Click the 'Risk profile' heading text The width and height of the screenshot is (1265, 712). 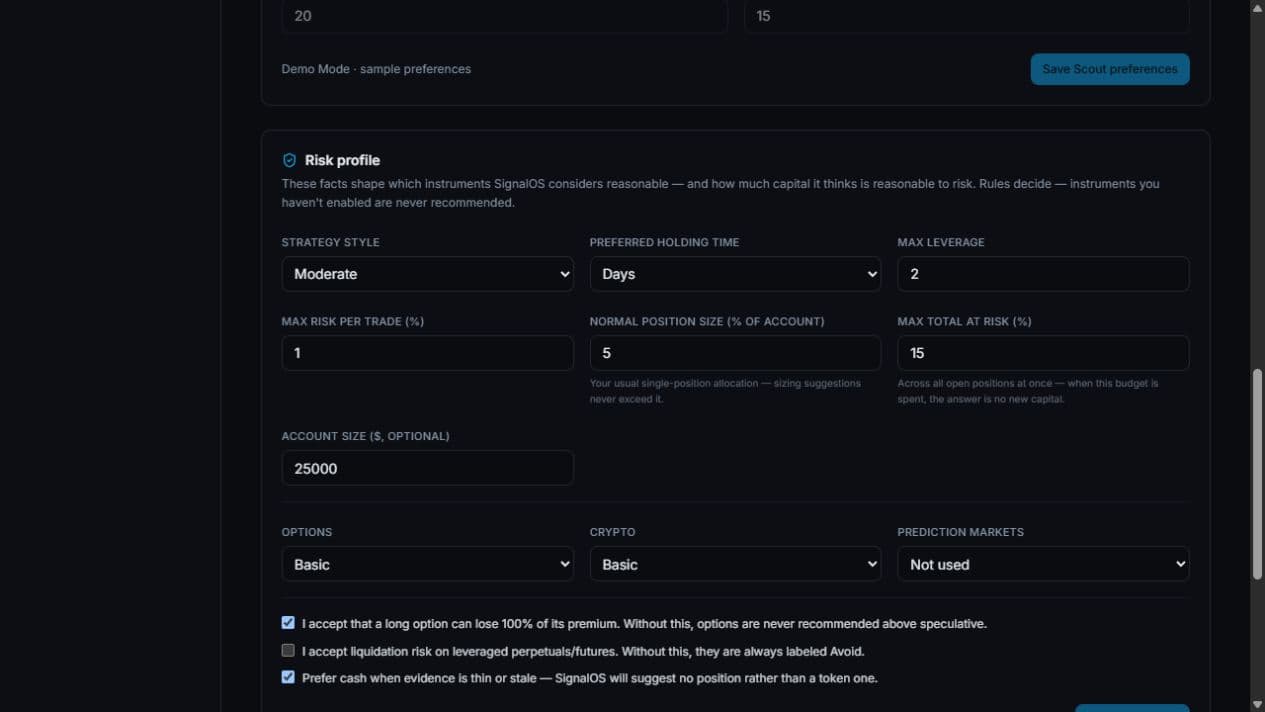[342, 160]
